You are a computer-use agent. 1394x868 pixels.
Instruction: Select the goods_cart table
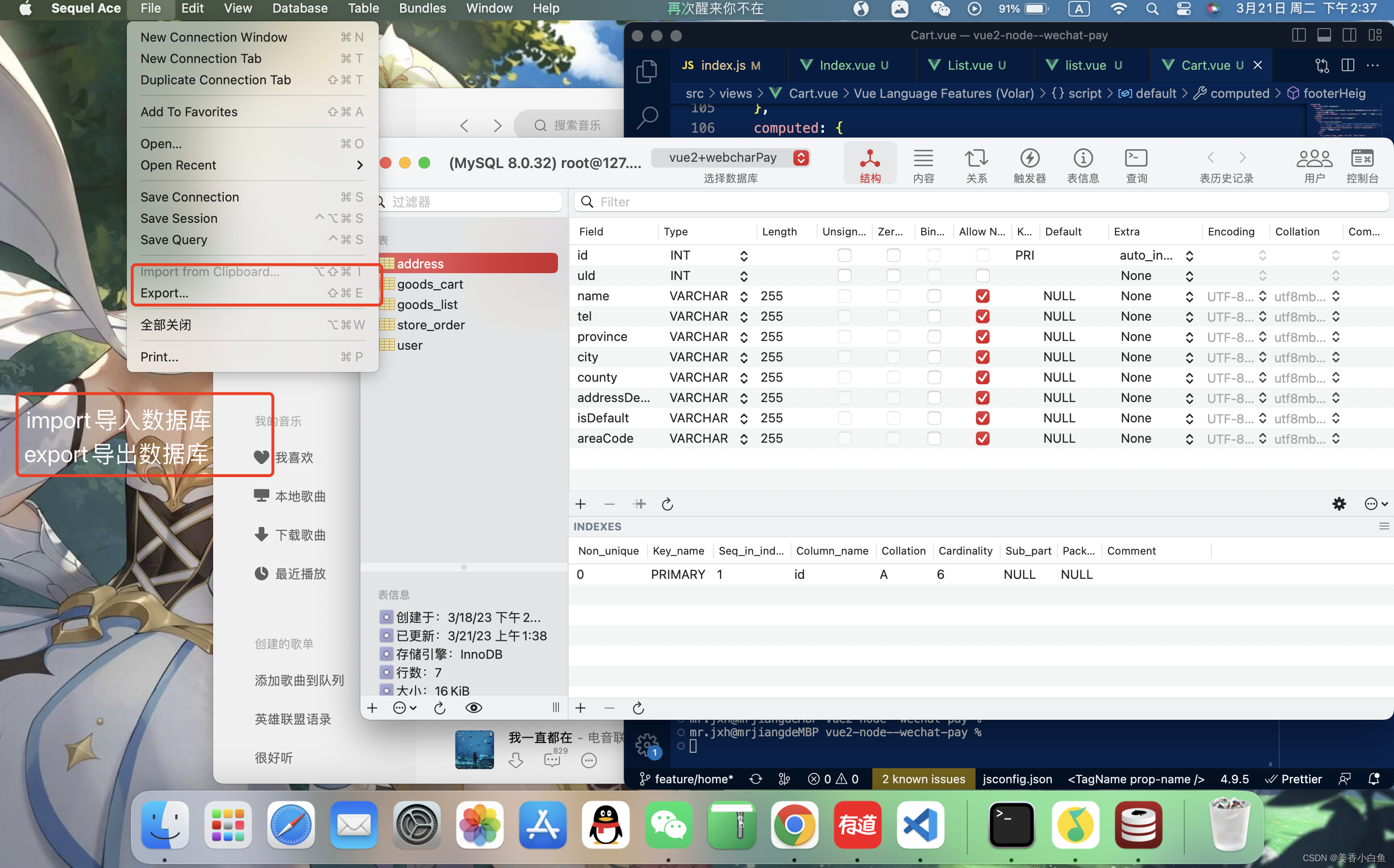[x=429, y=284]
